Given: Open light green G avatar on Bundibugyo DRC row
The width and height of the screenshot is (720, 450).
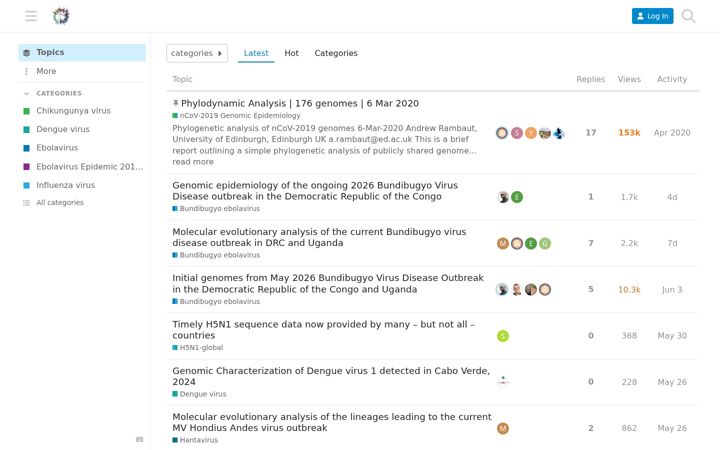Looking at the screenshot, I should 545,243.
